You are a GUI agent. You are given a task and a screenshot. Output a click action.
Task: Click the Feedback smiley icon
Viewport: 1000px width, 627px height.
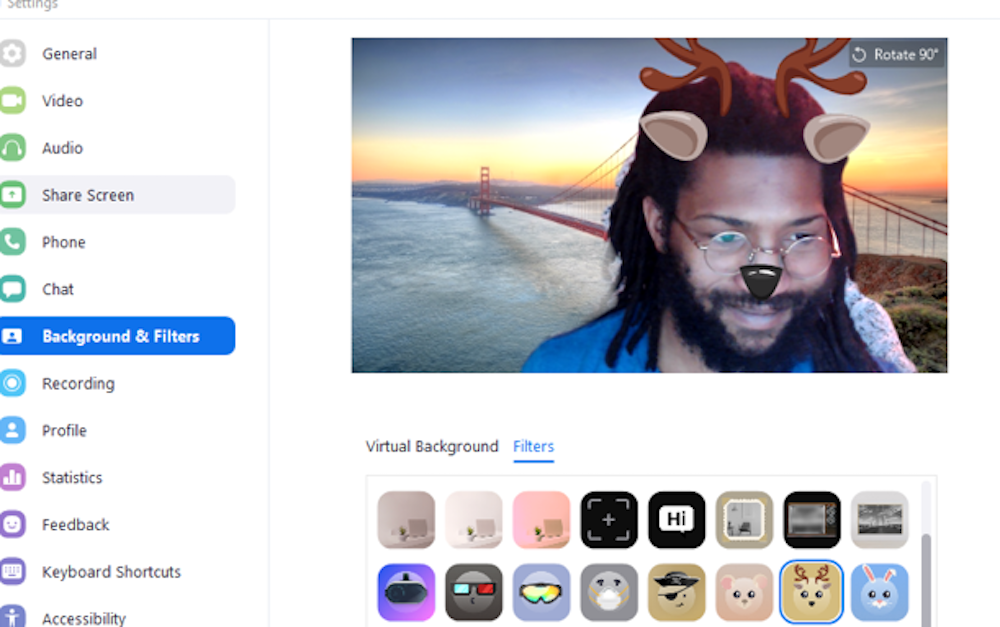(x=11, y=524)
